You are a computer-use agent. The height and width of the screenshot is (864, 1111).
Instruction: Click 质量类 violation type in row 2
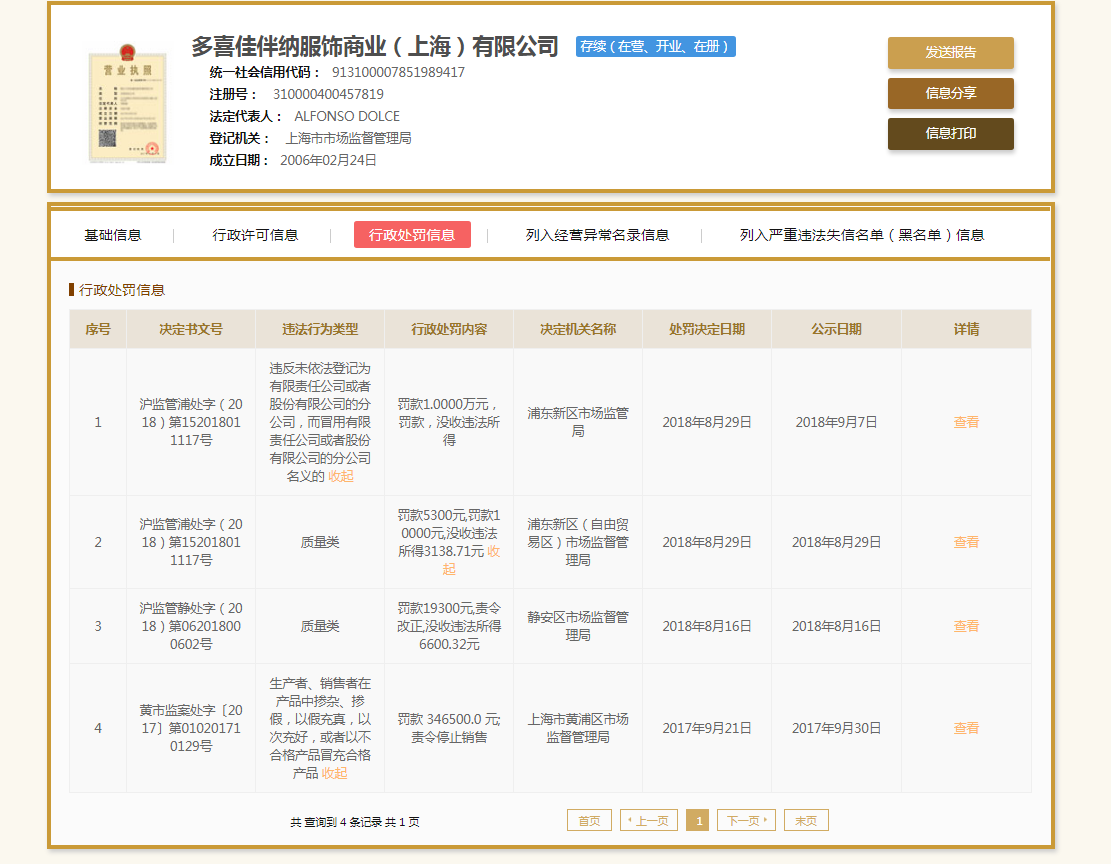click(320, 542)
